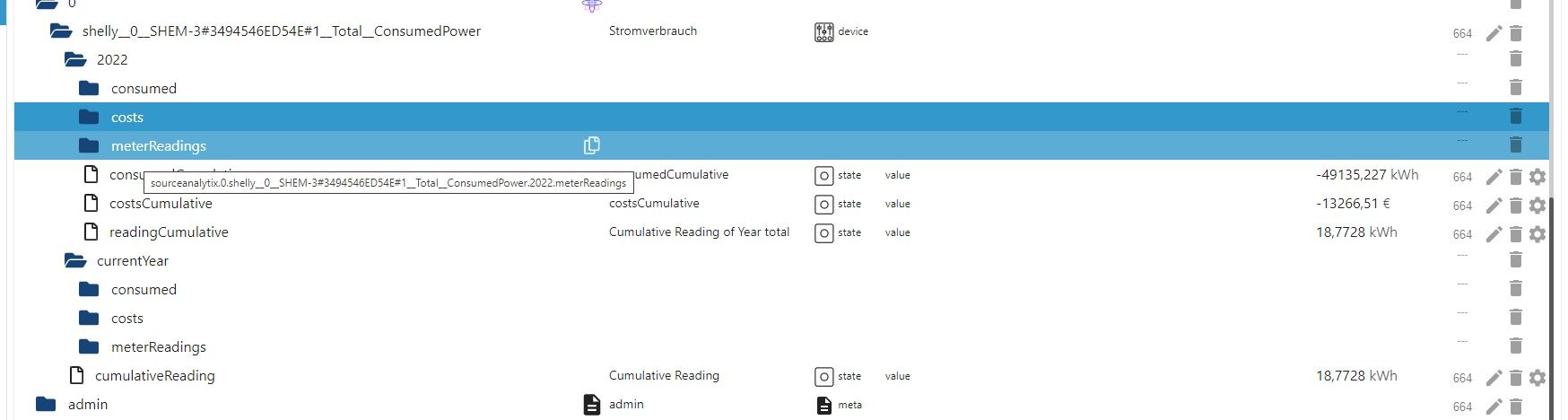Open settings gear for costsCumulative state
The image size is (1568, 420).
(1538, 206)
